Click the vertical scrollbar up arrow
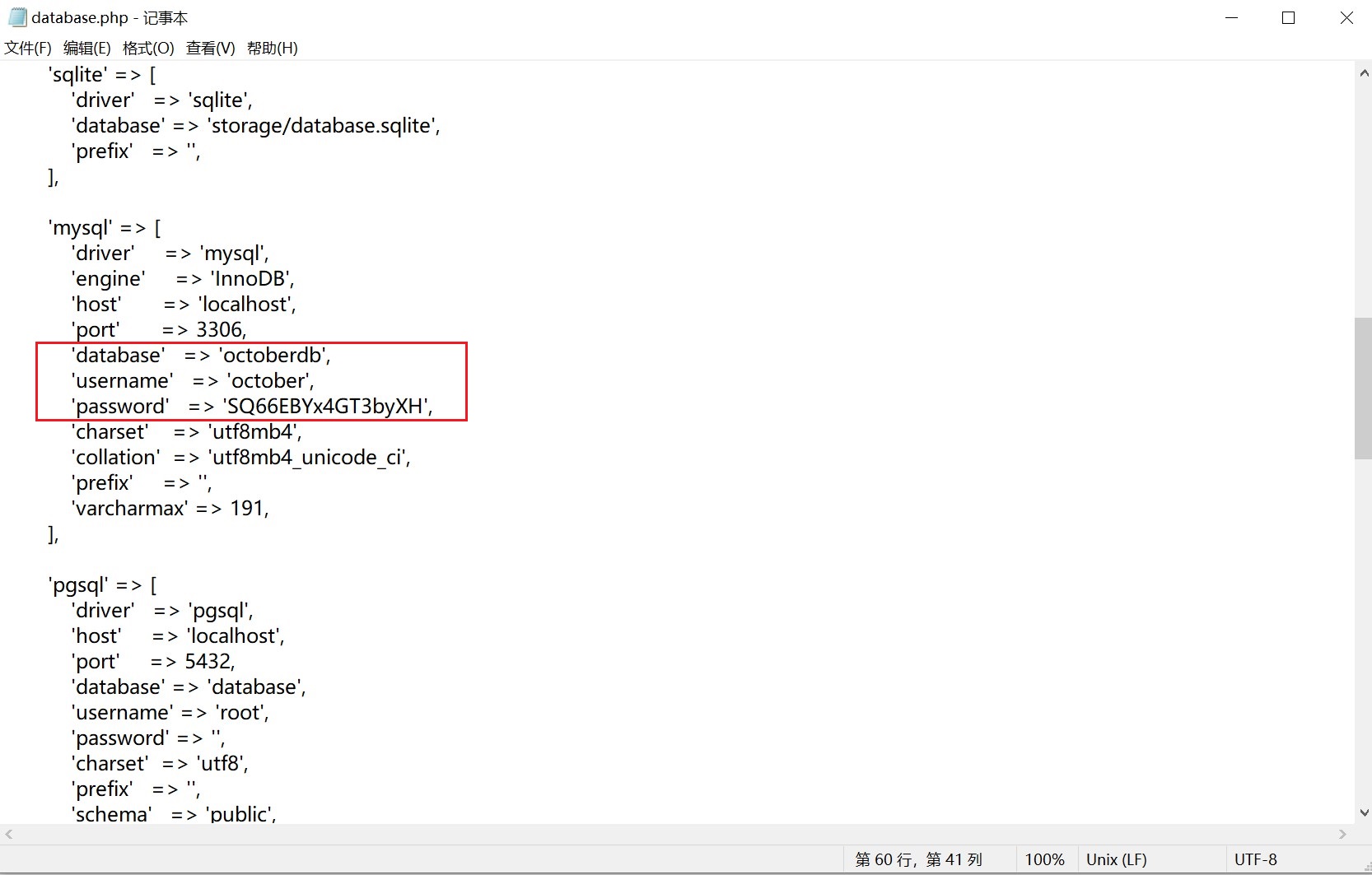This screenshot has height=875, width=1372. (1364, 73)
